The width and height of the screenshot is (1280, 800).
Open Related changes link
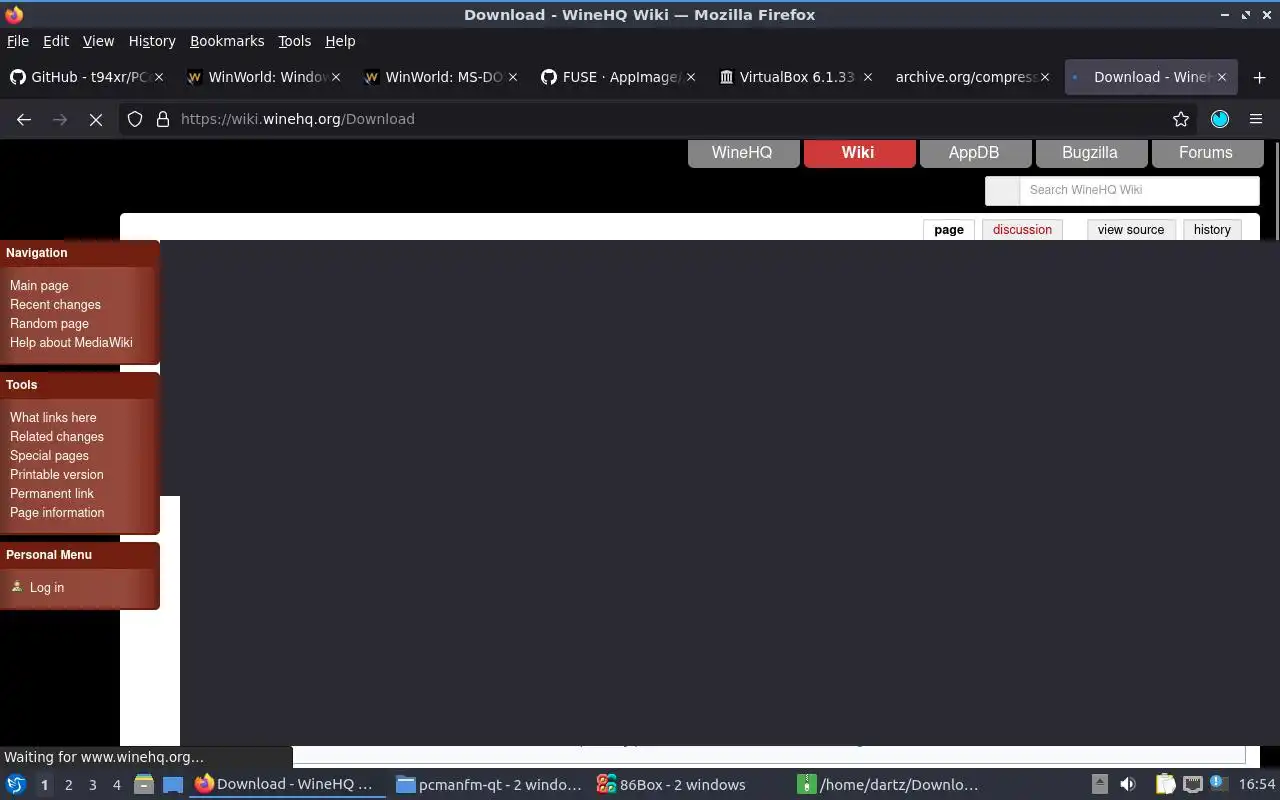tap(57, 437)
